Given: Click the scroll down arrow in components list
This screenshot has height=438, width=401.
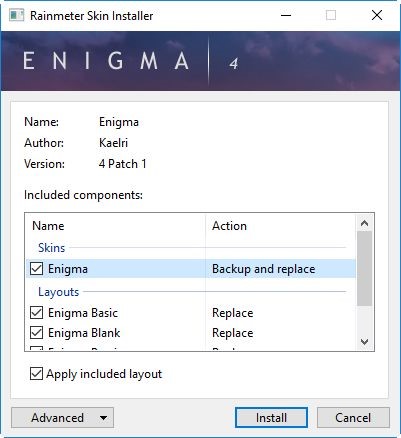Looking at the screenshot, I should pyautogui.click(x=364, y=342).
